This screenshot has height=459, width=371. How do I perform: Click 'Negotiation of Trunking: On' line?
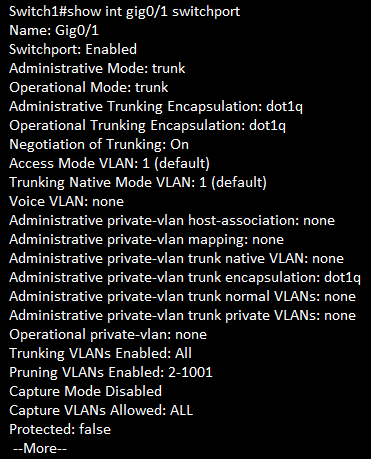click(x=99, y=145)
